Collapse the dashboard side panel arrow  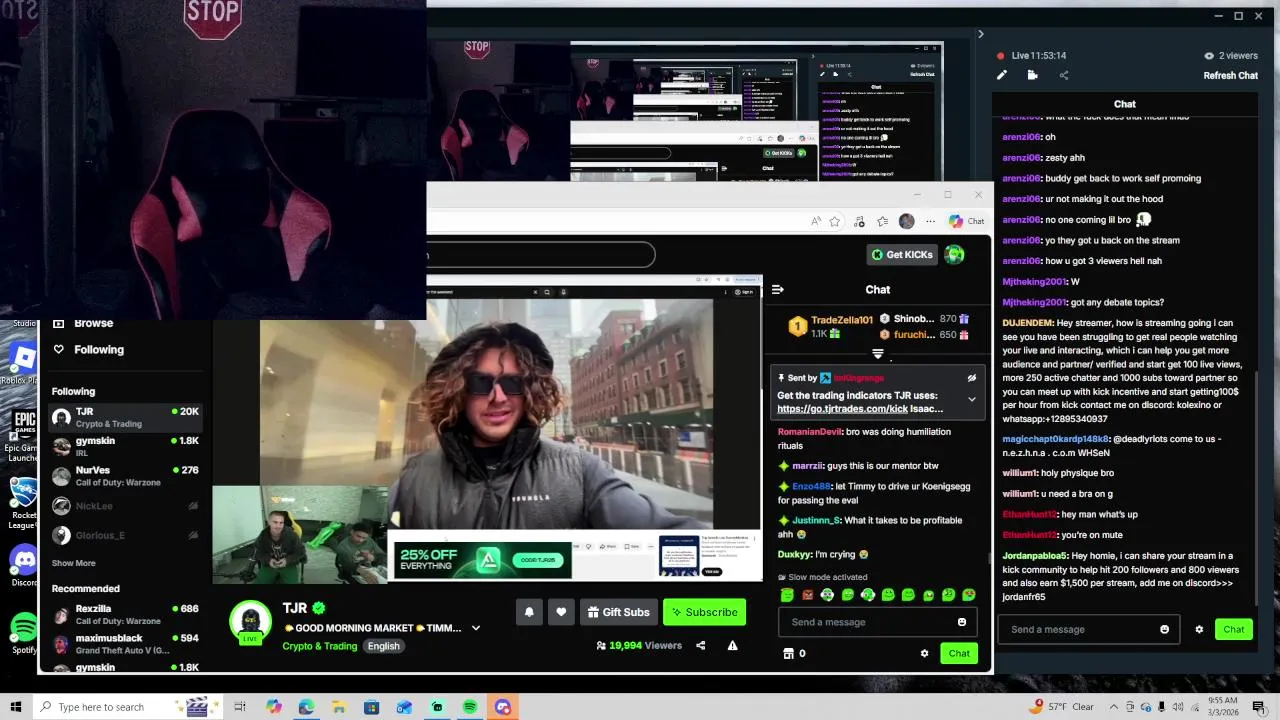coord(980,35)
